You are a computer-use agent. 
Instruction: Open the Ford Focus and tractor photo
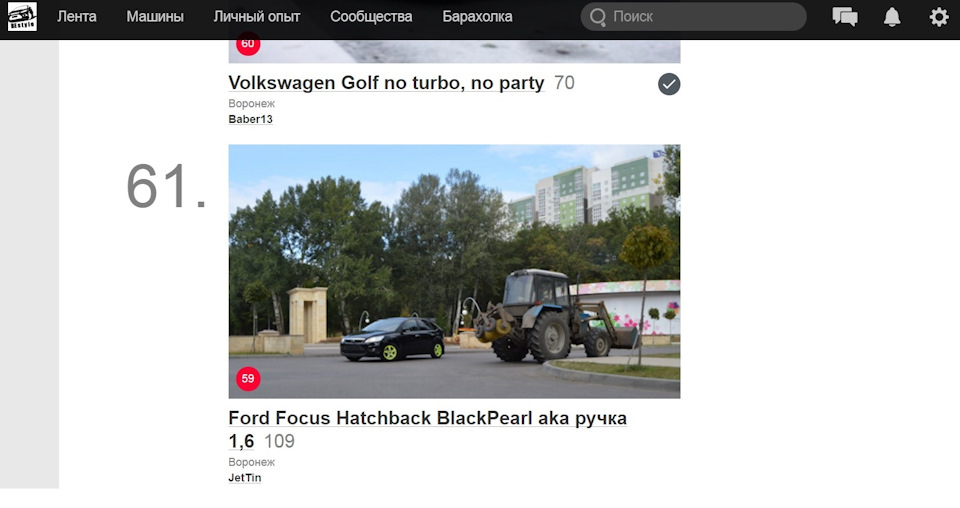[454, 271]
